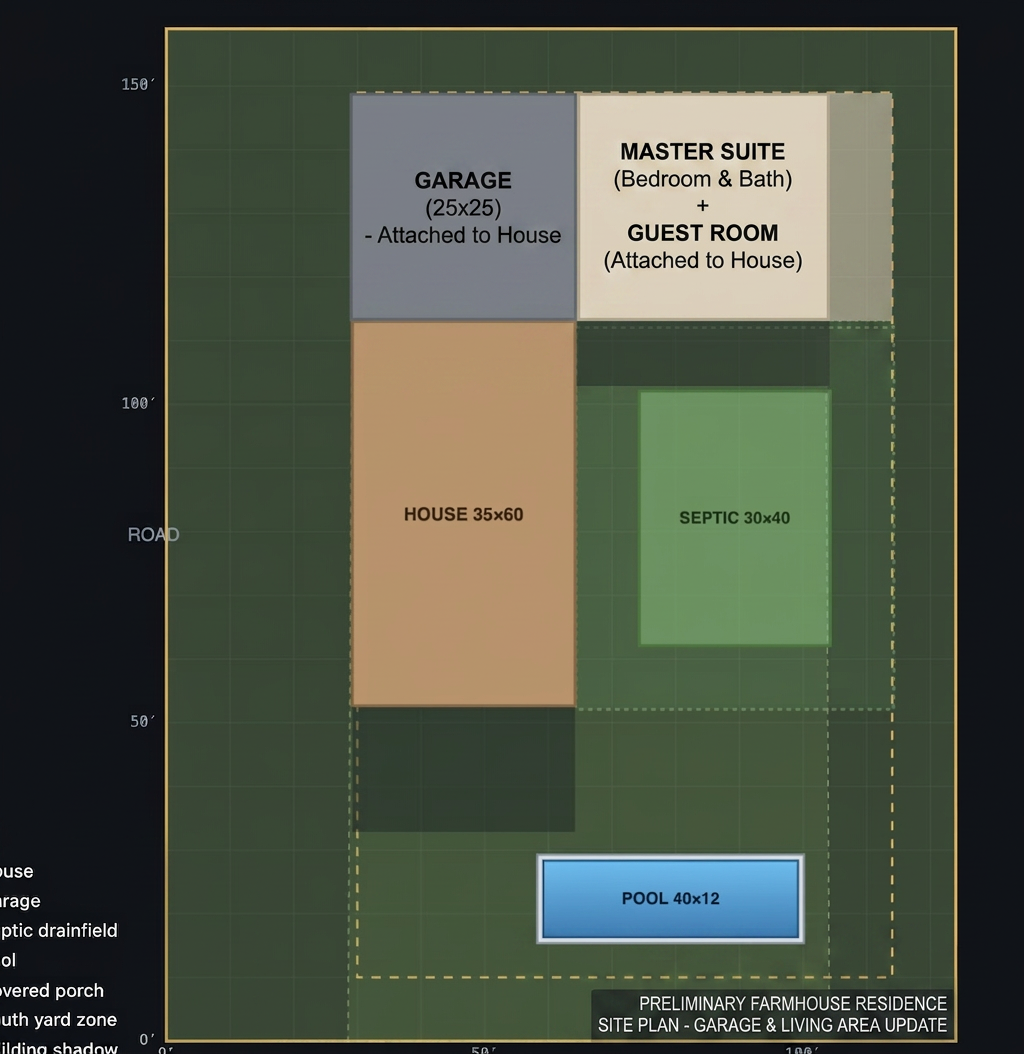Click the POOL 40x12 rectangle
The image size is (1024, 1054).
[x=670, y=899]
